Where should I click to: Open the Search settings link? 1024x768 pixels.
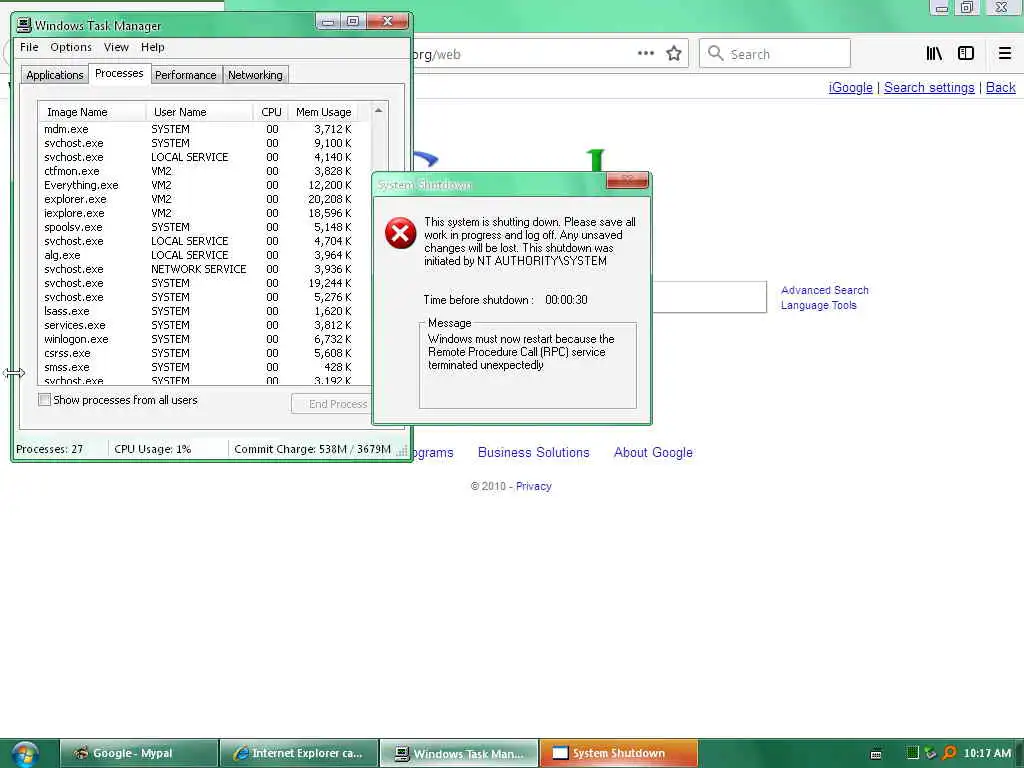[929, 88]
